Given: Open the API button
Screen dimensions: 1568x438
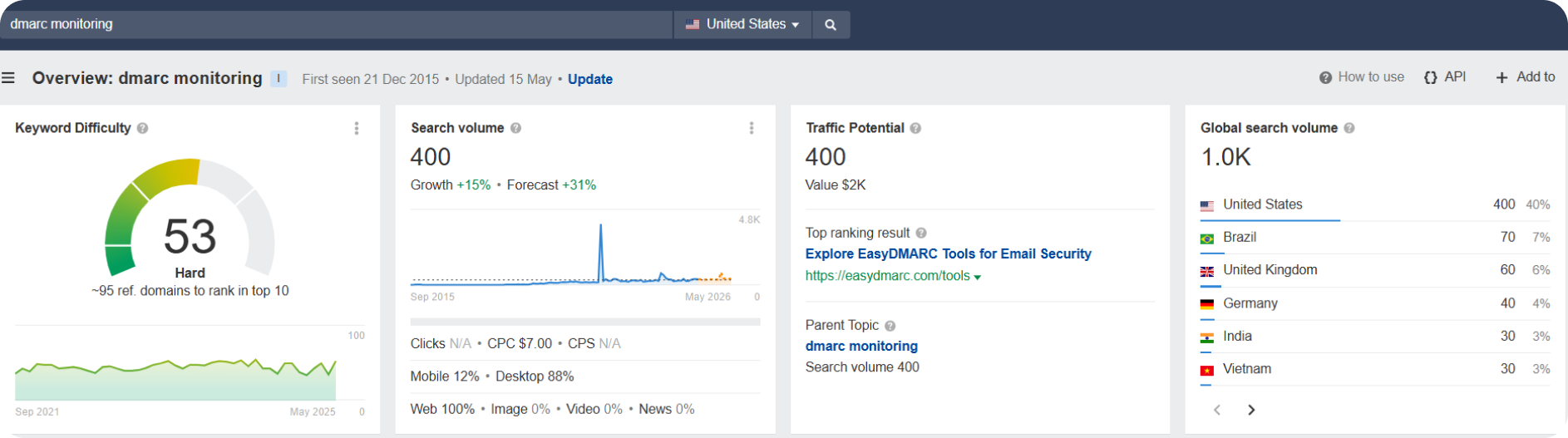Looking at the screenshot, I should pyautogui.click(x=1445, y=76).
